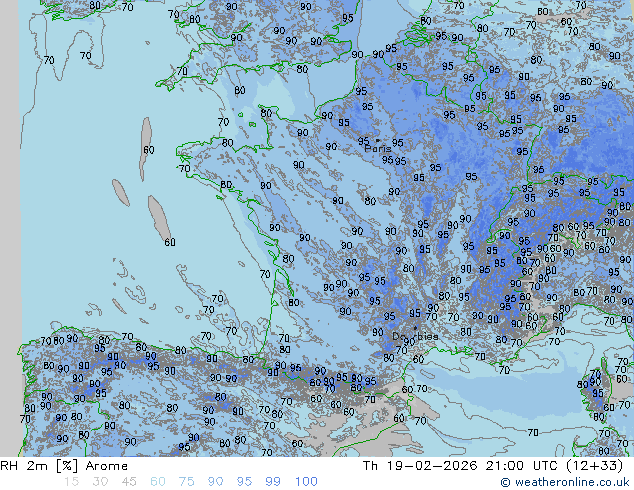Click the Dourbies city dot marker
Image resolution: width=634 pixels, height=490 pixels.
(x=415, y=328)
